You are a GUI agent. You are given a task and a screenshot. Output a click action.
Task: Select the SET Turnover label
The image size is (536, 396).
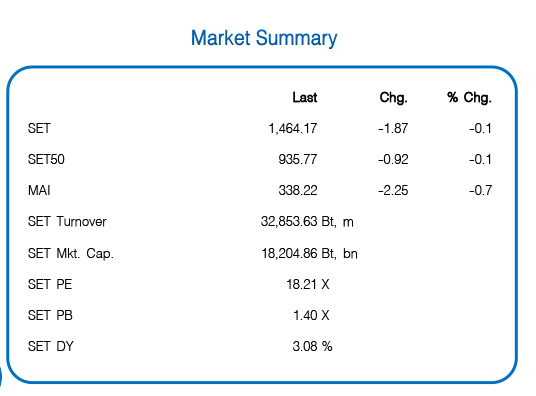pyautogui.click(x=67, y=222)
